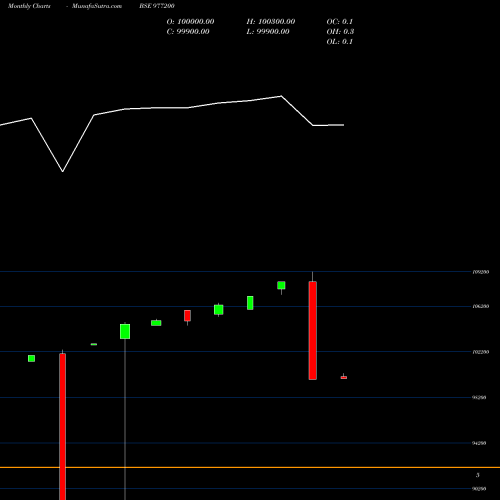Click the second price axis label from top
500x500 pixels.
pos(481,306)
